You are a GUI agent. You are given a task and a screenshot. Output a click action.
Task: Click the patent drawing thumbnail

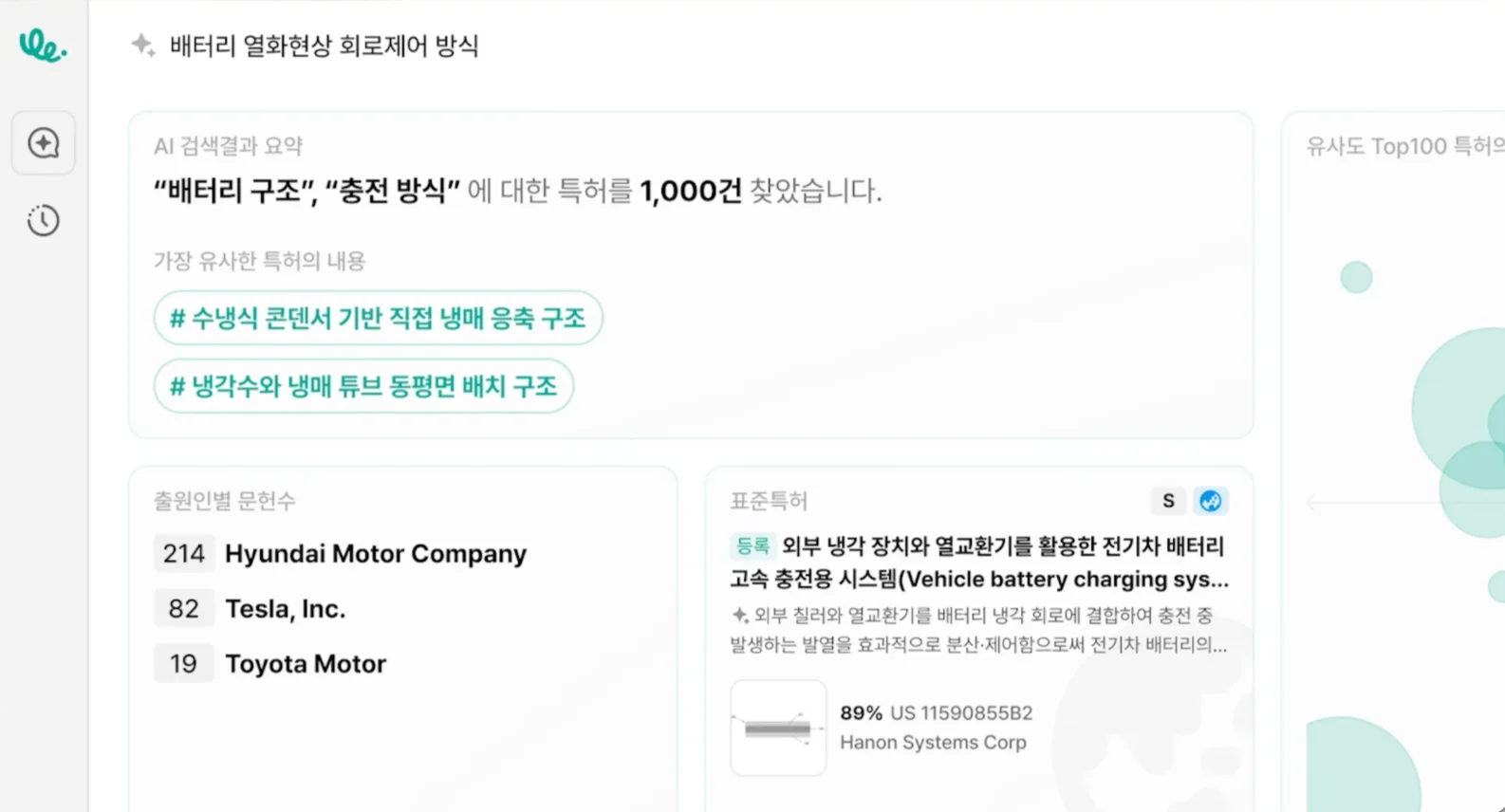pyautogui.click(x=778, y=728)
